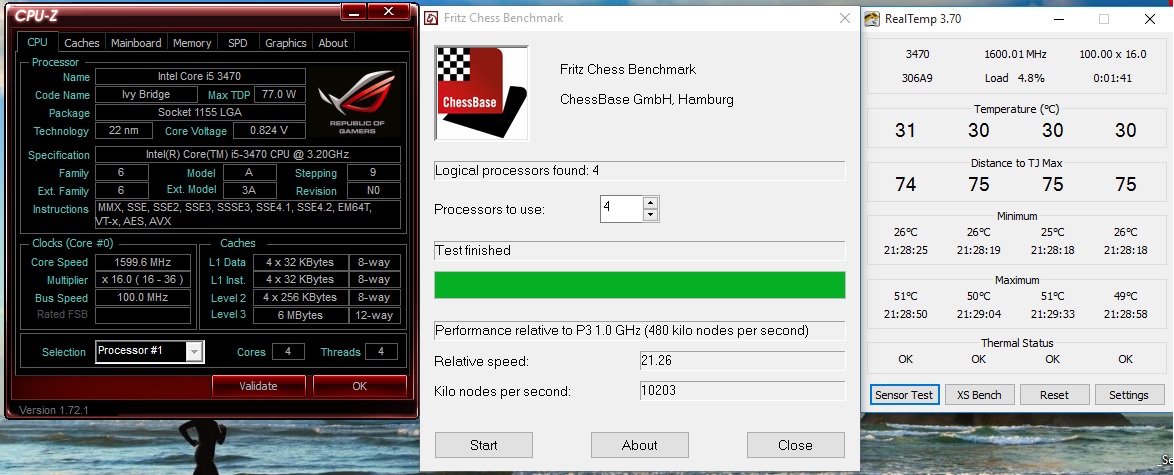Click the Logical processors found: 4 field
Viewport: 1174px width, 475px height.
point(639,170)
